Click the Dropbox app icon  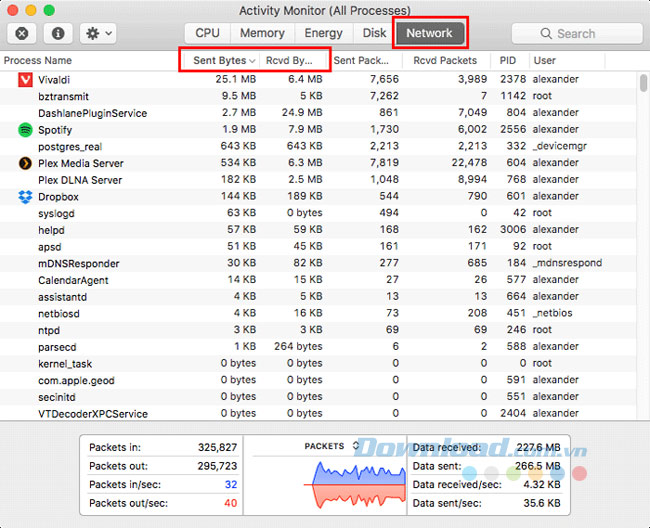coord(25,197)
